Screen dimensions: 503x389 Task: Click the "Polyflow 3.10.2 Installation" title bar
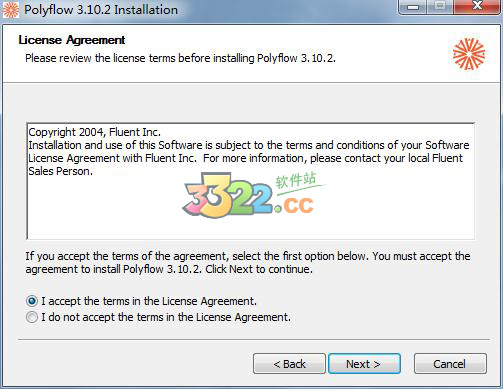[101, 10]
